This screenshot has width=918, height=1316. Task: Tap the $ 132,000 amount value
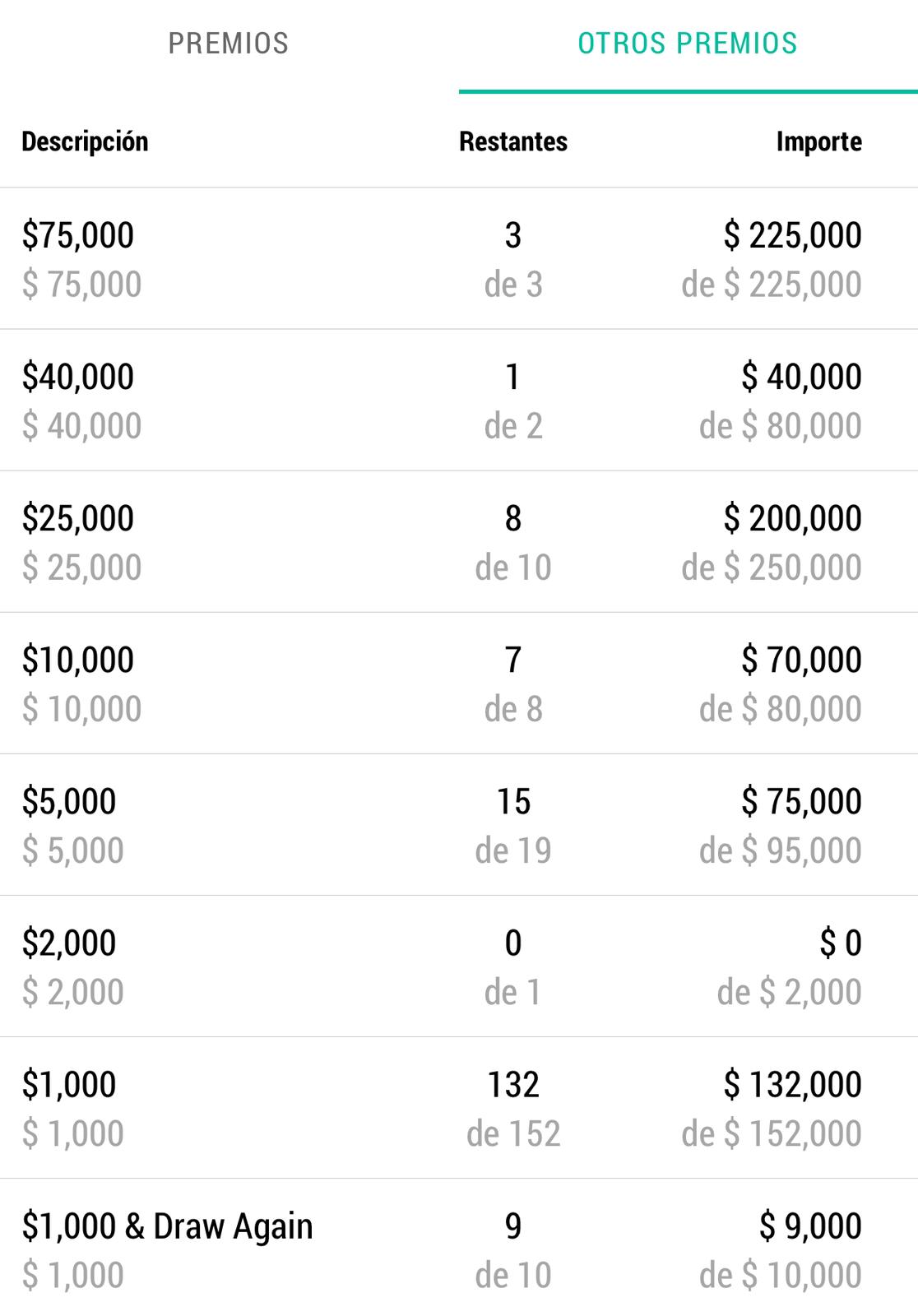point(793,1084)
